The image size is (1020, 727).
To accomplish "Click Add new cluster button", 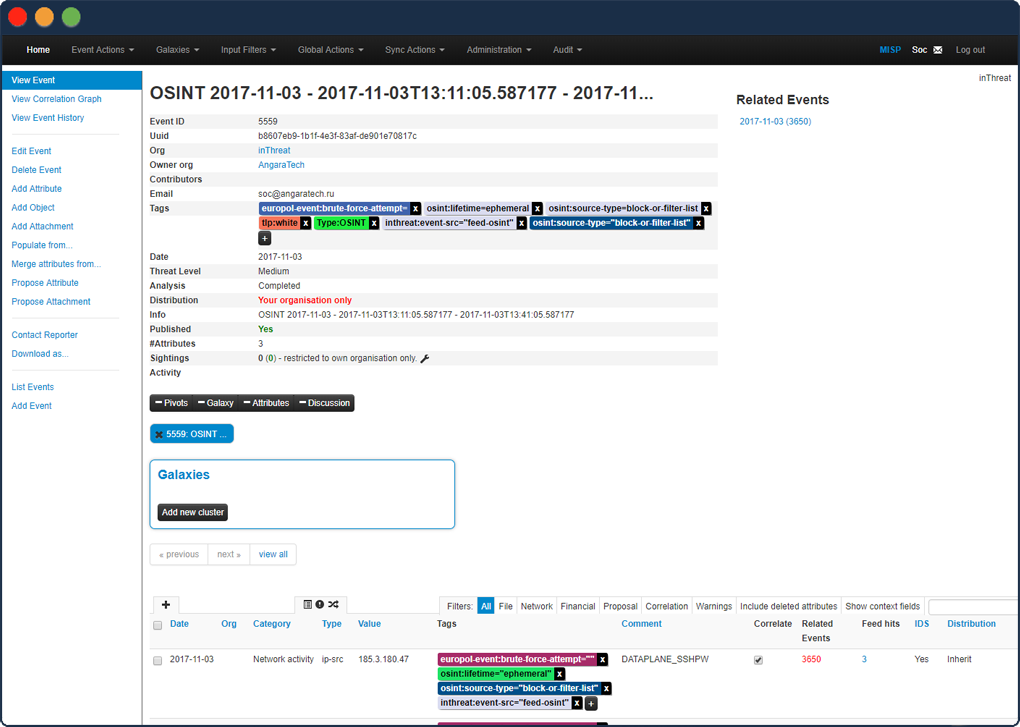I will coord(193,512).
